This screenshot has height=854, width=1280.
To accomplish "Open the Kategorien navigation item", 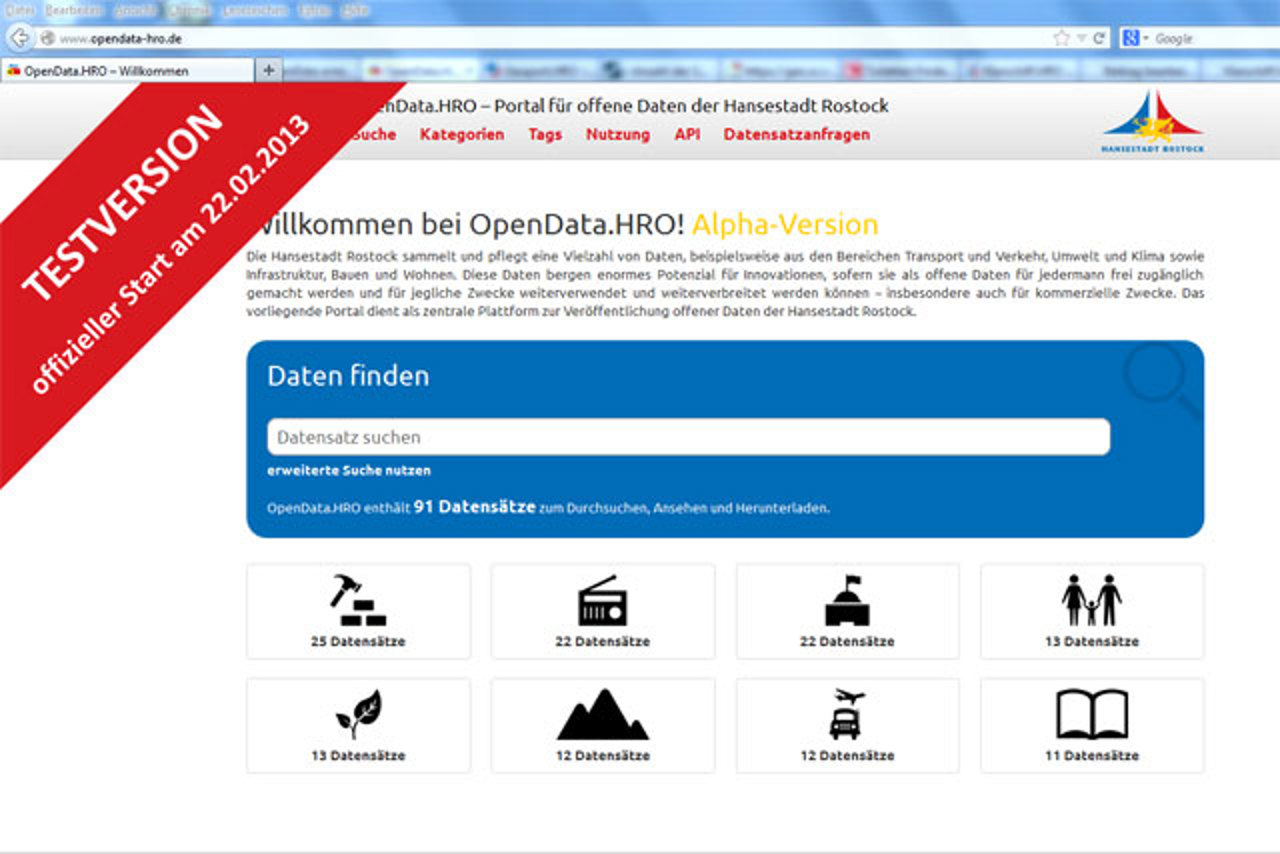I will click(x=462, y=134).
